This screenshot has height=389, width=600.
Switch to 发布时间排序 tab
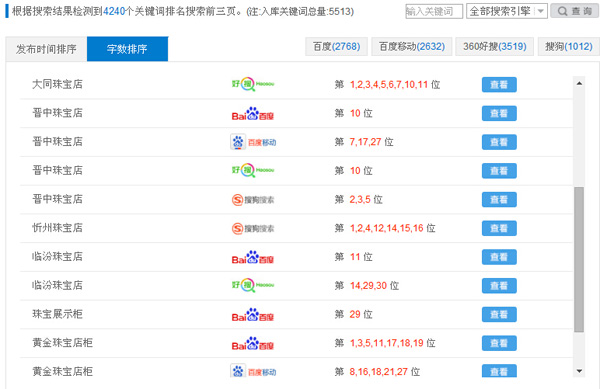pyautogui.click(x=46, y=49)
